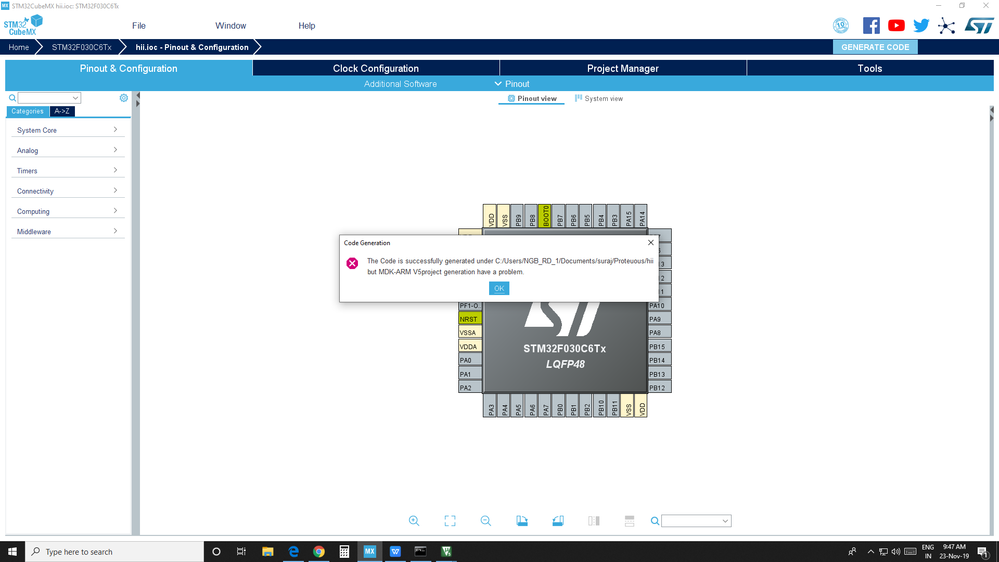Click the BOOT0 pin on chip
Viewport: 999px width, 562px height.
point(545,216)
